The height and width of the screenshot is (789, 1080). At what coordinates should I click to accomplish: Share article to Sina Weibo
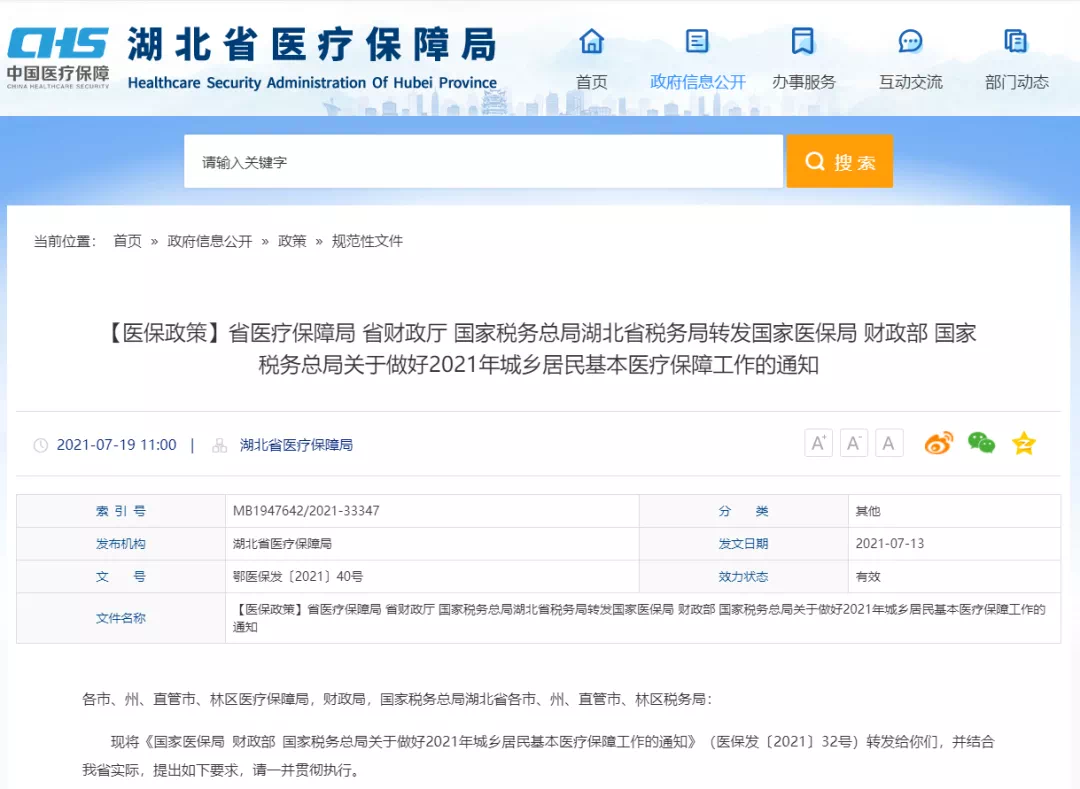(938, 443)
